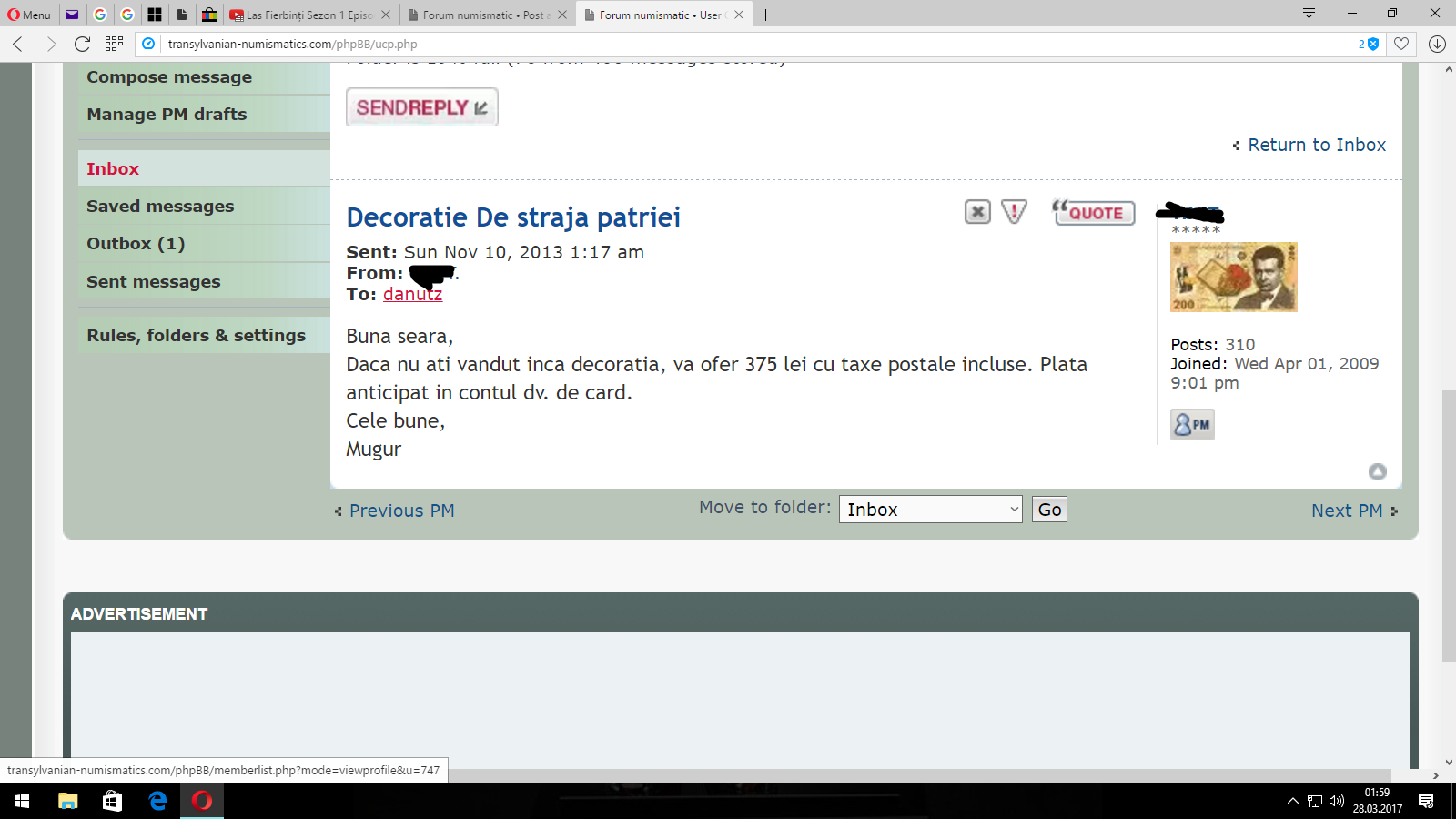Click the QUOTE button on the message

coord(1093,212)
